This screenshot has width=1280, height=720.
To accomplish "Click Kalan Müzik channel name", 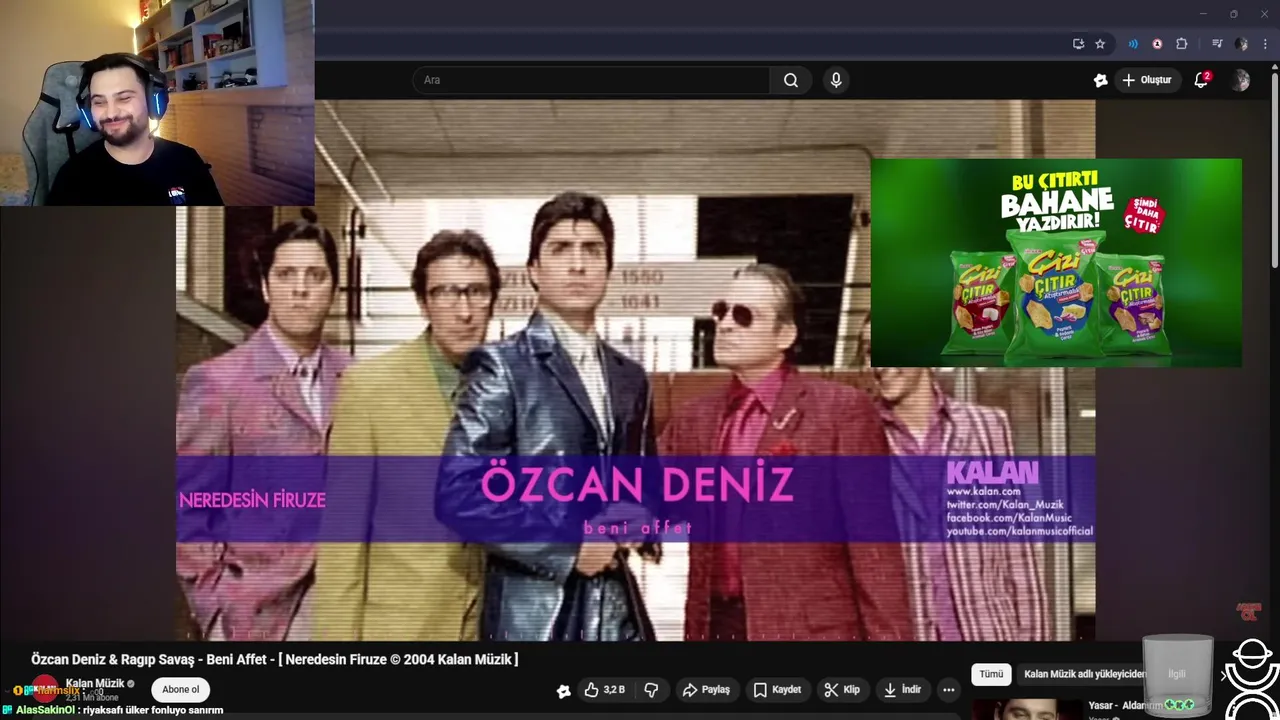I will 95,684.
